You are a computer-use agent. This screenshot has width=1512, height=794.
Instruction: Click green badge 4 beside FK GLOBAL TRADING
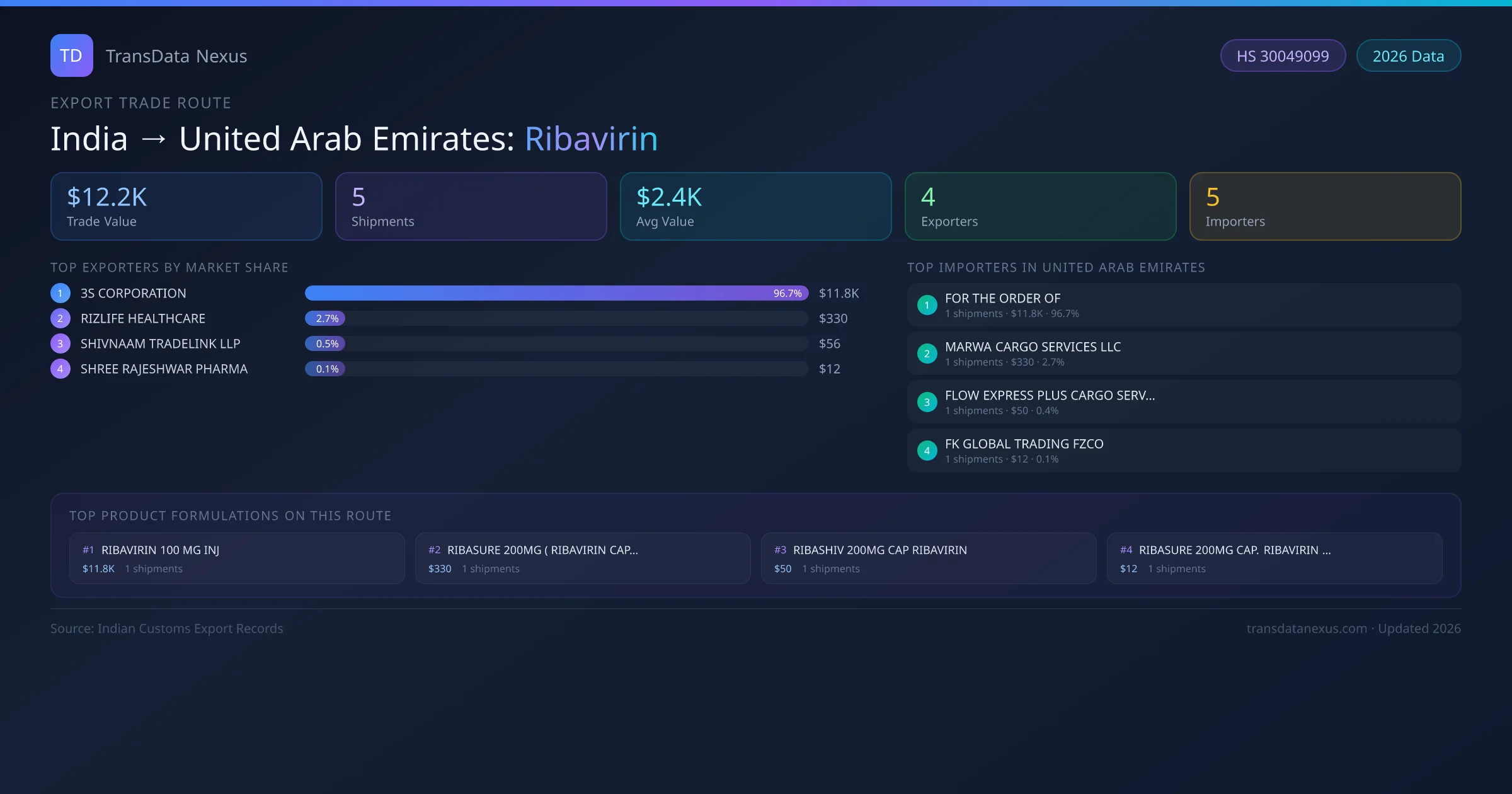927,451
